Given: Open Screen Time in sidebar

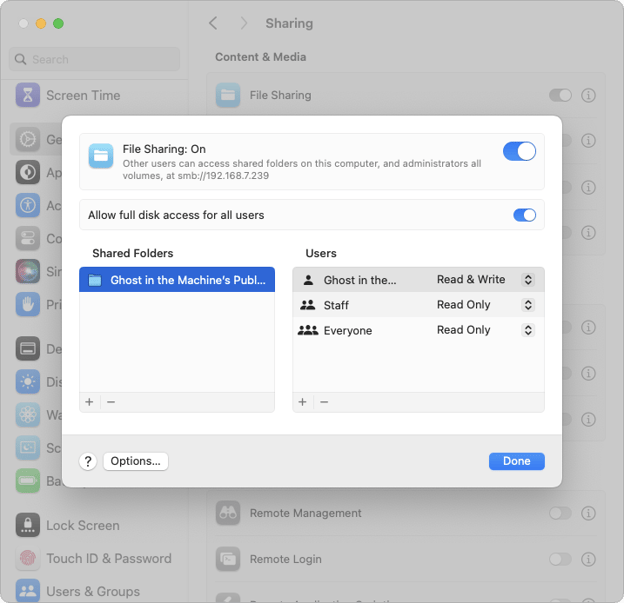Looking at the screenshot, I should point(82,96).
